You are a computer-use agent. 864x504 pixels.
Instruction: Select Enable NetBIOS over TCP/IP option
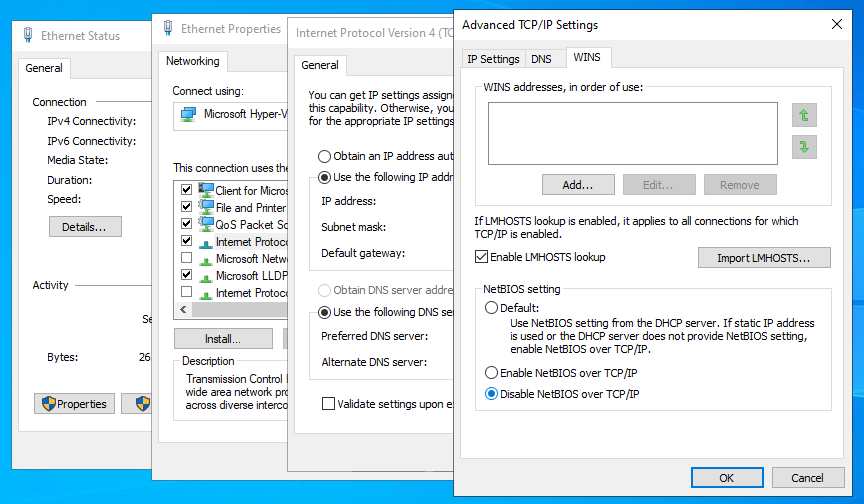pyautogui.click(x=491, y=372)
